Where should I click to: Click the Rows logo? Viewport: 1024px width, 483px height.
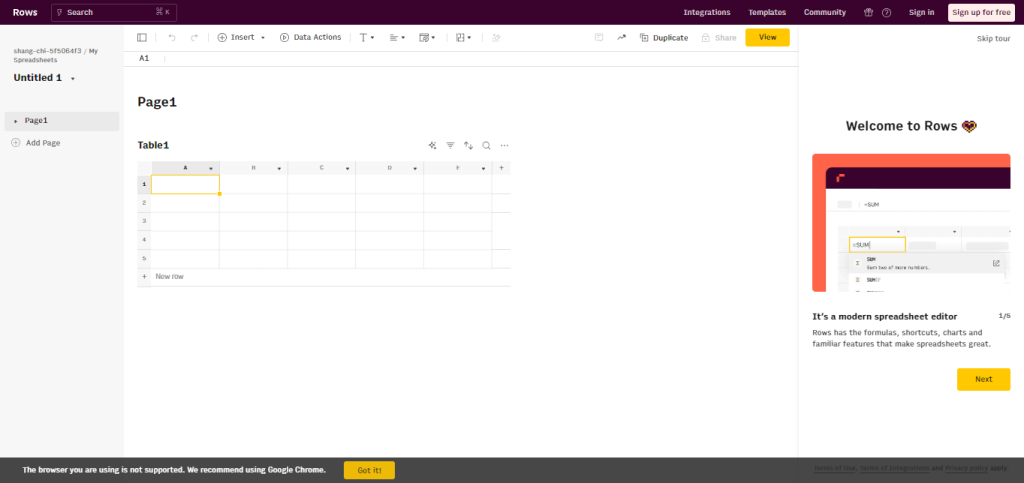point(25,12)
